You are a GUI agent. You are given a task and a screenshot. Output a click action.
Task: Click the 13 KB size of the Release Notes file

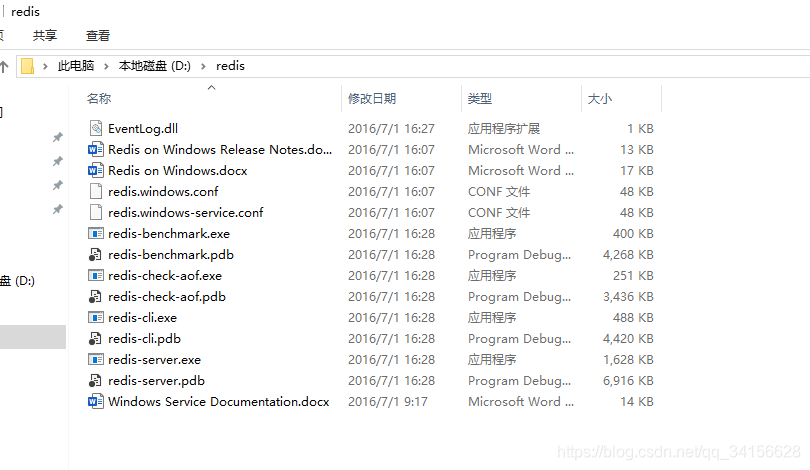click(637, 149)
